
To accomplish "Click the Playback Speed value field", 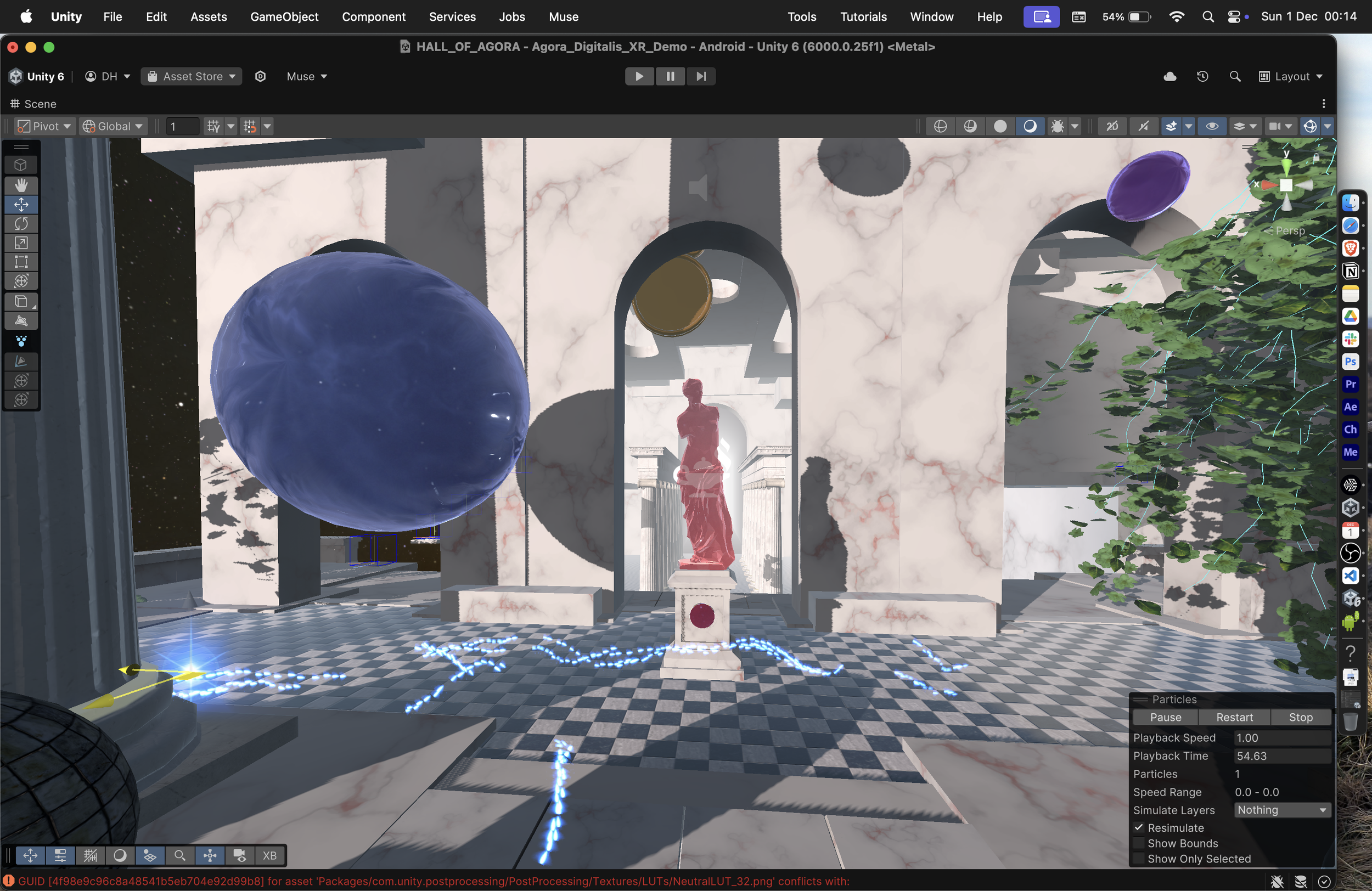I will point(1282,738).
